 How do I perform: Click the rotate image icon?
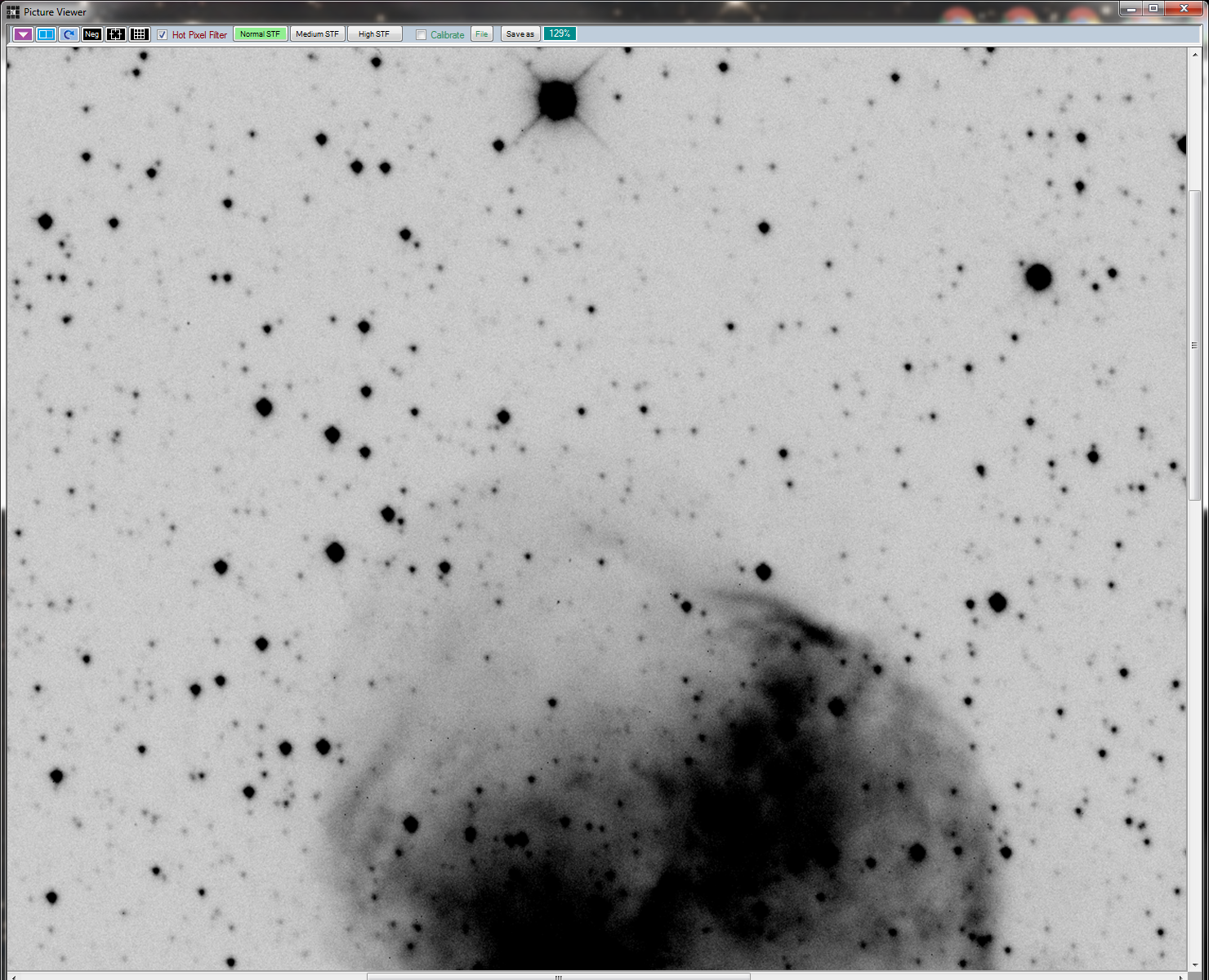[x=69, y=34]
